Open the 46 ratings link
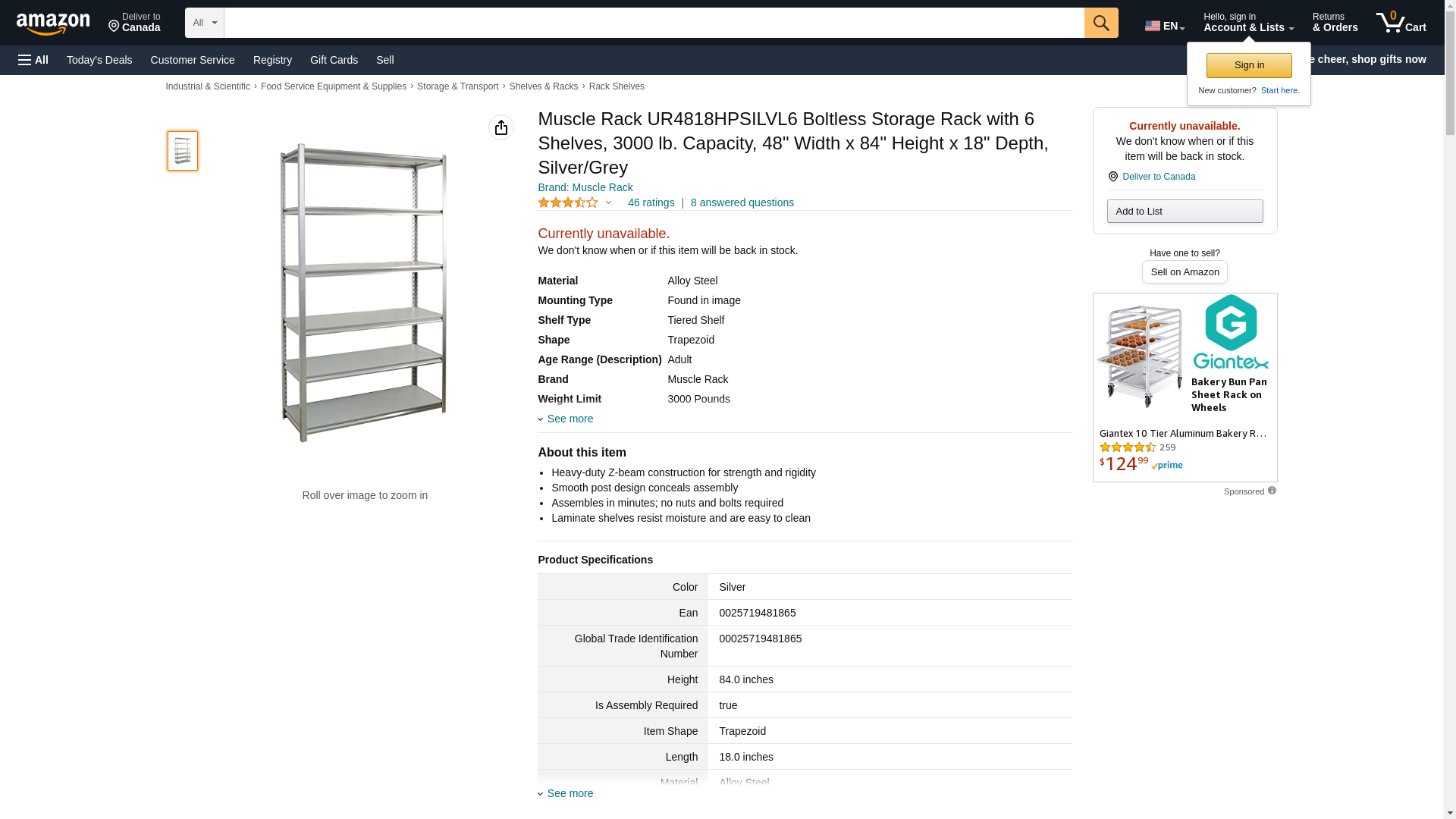 [651, 202]
